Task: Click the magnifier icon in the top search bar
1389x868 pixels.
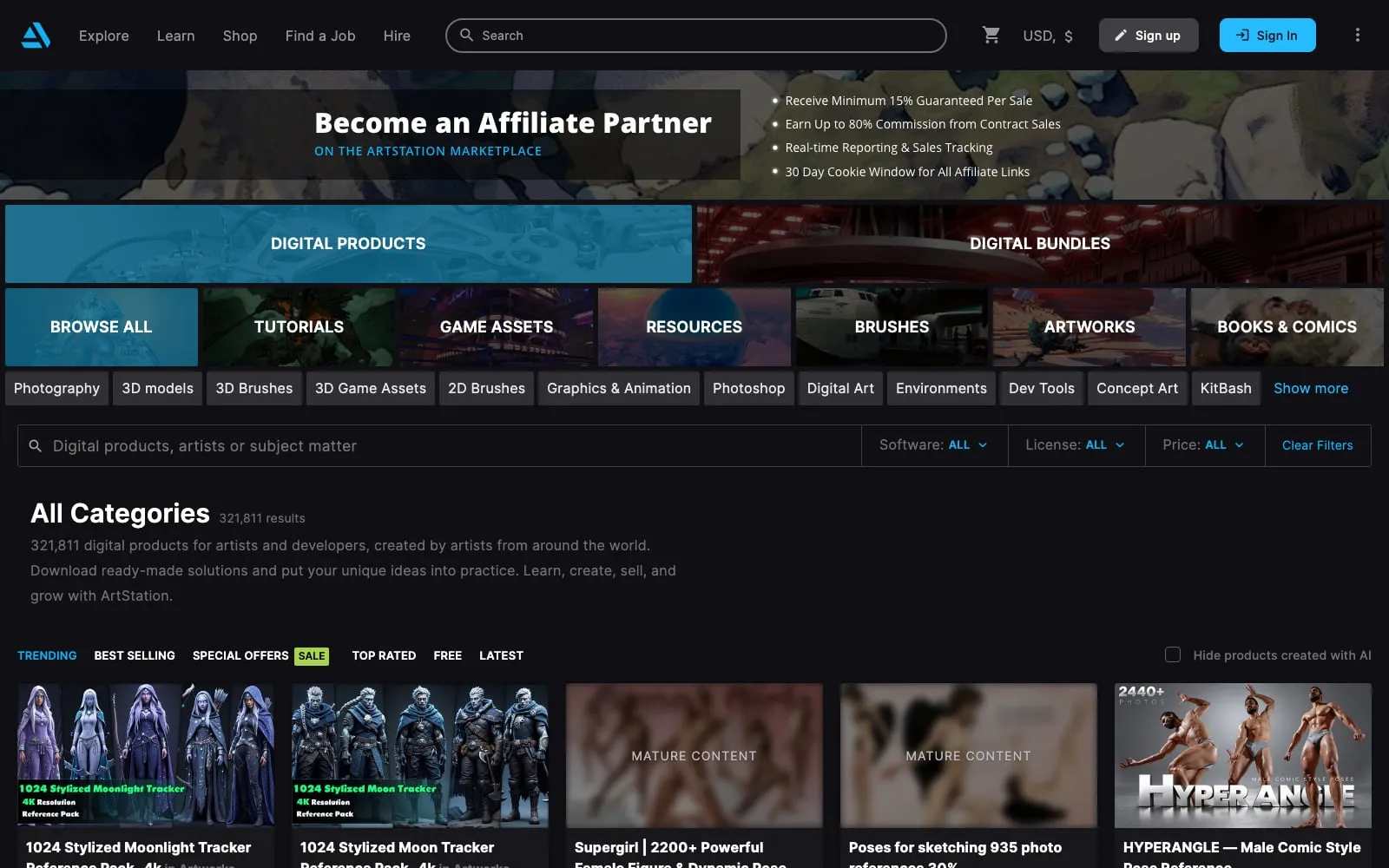Action: 466,35
